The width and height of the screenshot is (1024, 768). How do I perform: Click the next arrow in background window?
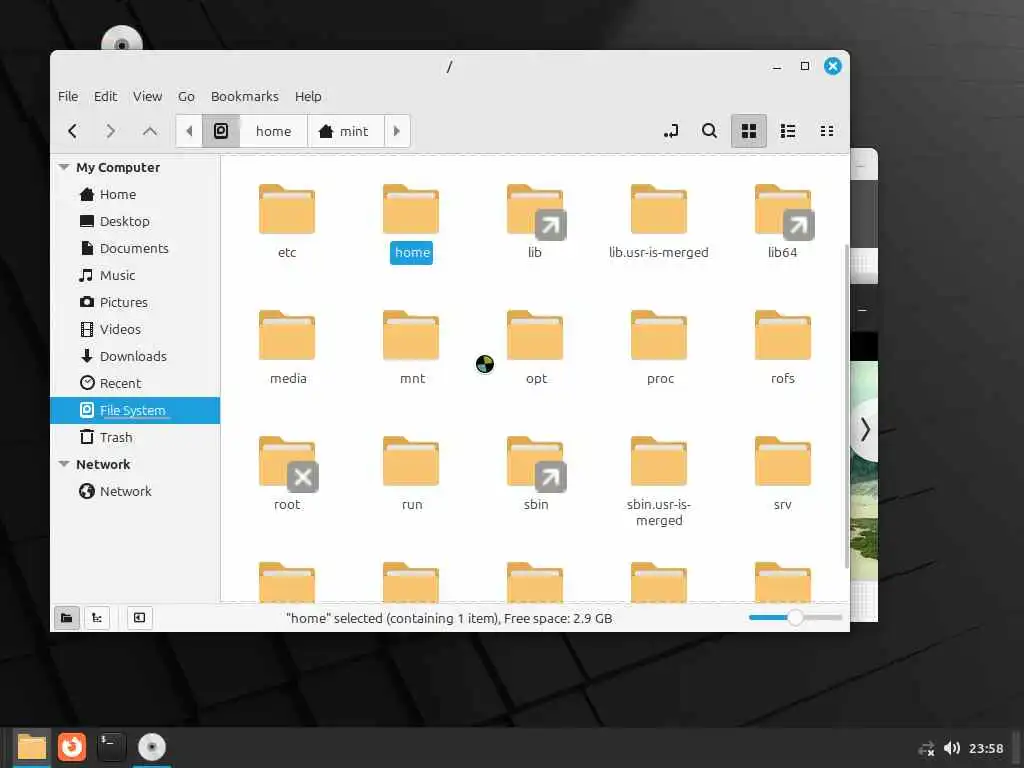point(865,430)
